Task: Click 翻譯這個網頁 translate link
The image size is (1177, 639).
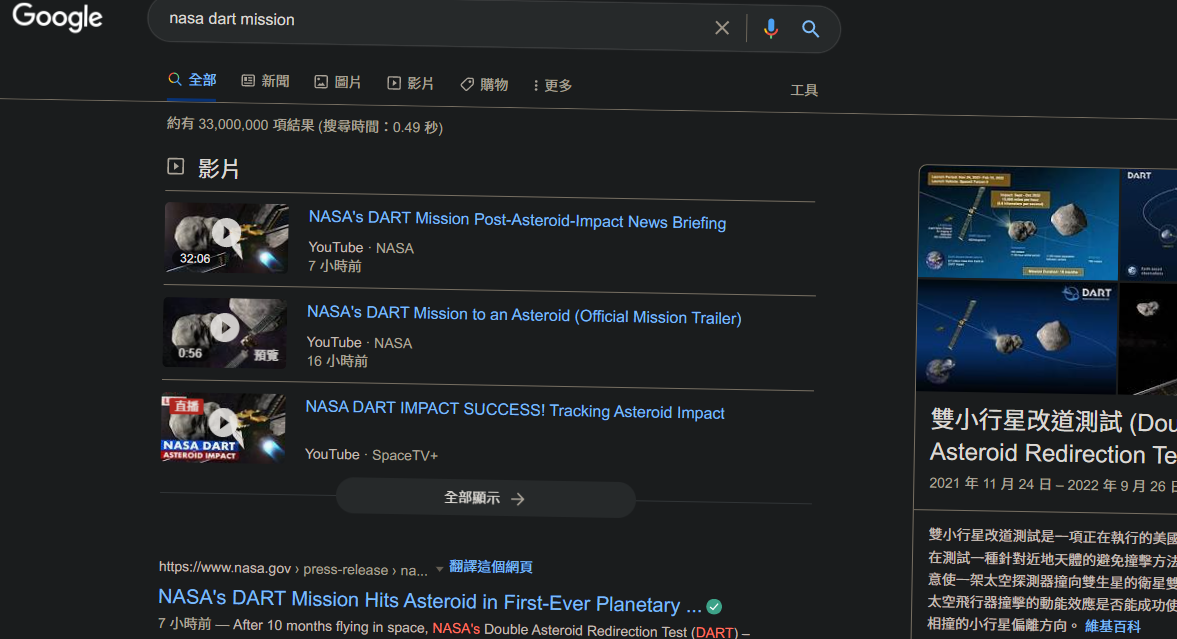Action: (491, 567)
